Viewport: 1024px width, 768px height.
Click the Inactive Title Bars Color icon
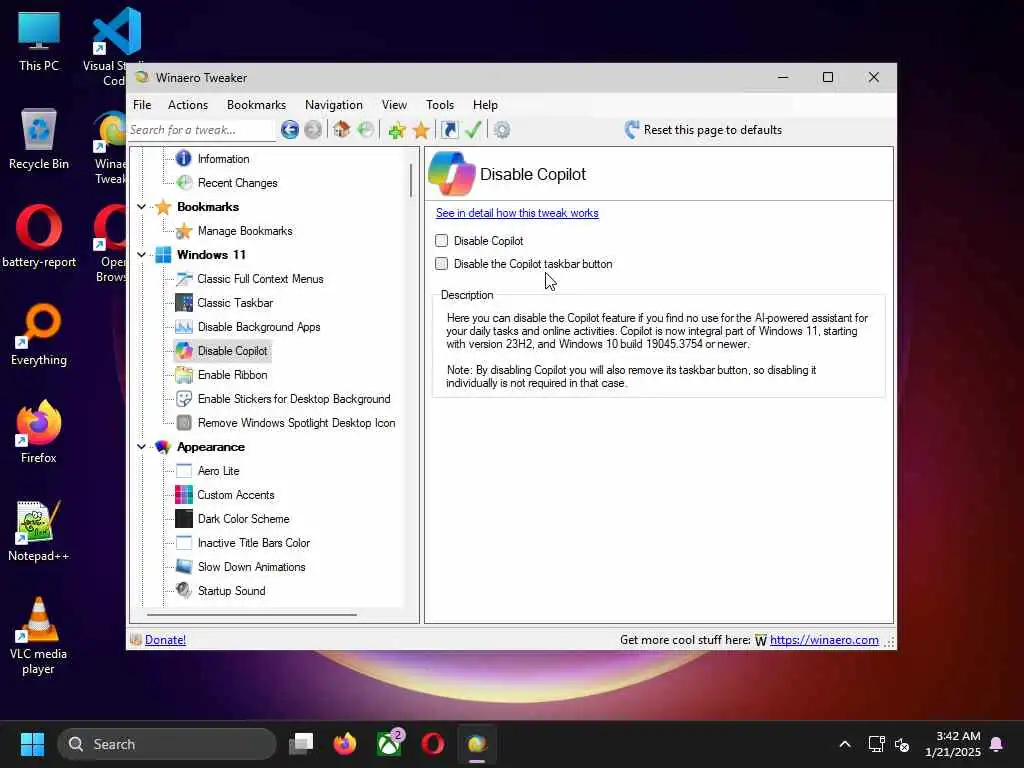coord(184,543)
